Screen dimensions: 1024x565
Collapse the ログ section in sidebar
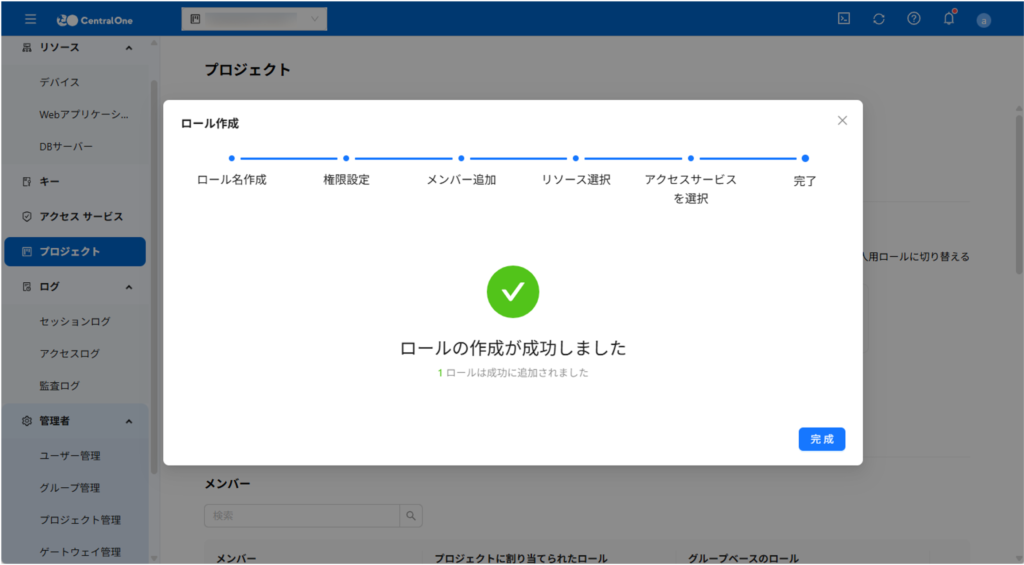(128, 287)
